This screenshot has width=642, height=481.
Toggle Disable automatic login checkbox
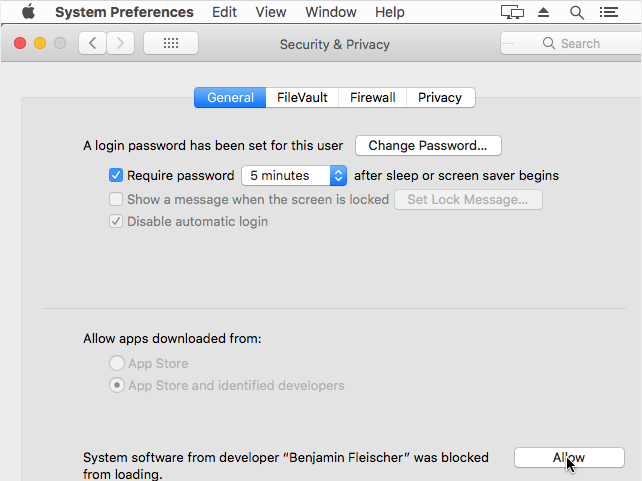[x=116, y=221]
